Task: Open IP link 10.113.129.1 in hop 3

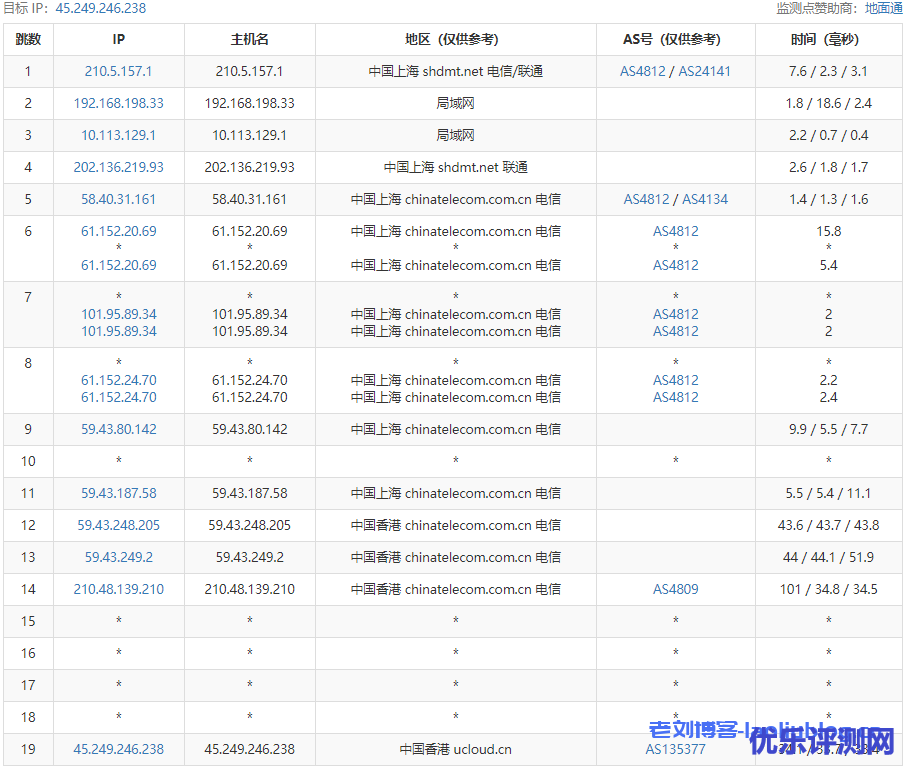Action: point(119,136)
